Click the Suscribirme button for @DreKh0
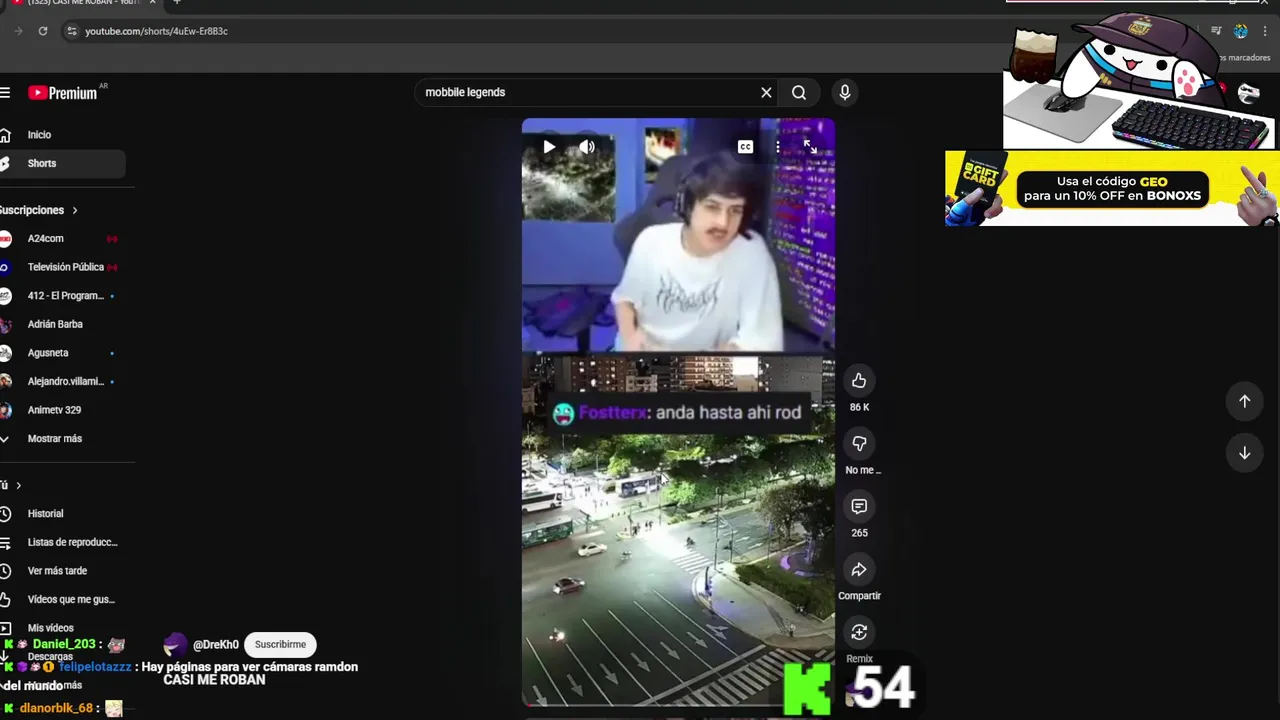 [280, 645]
